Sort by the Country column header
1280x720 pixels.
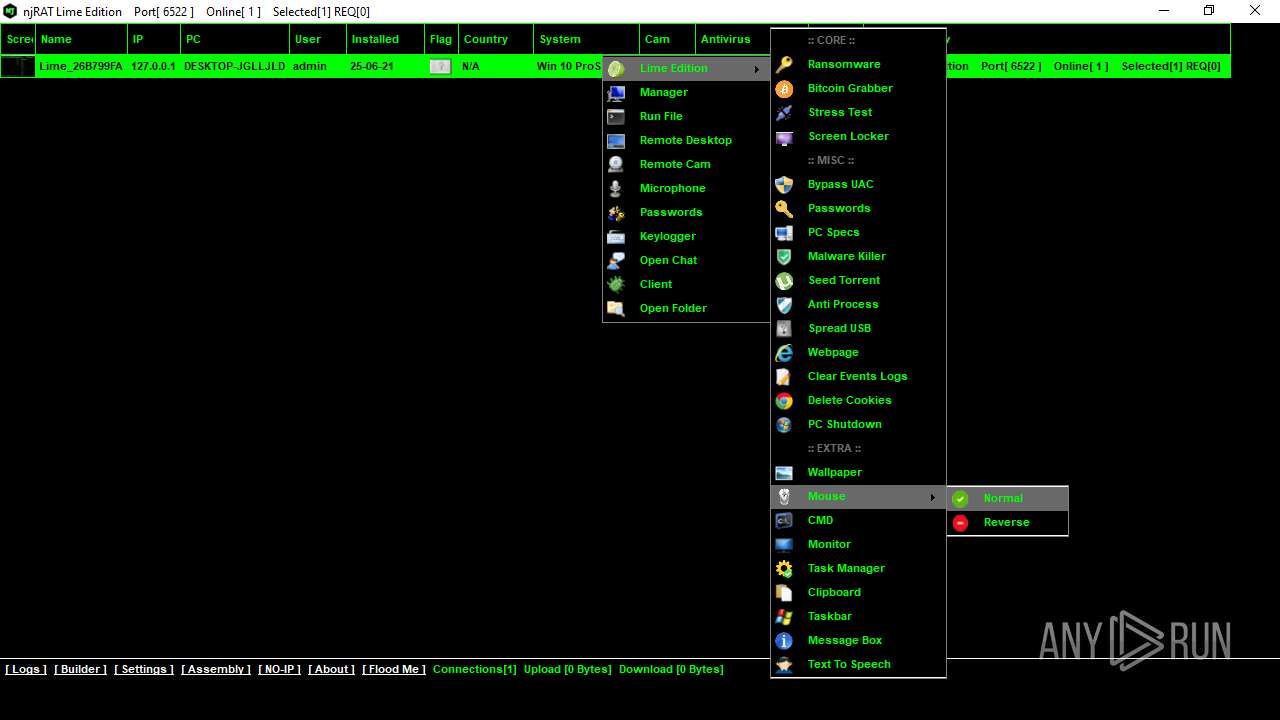pyautogui.click(x=496, y=39)
